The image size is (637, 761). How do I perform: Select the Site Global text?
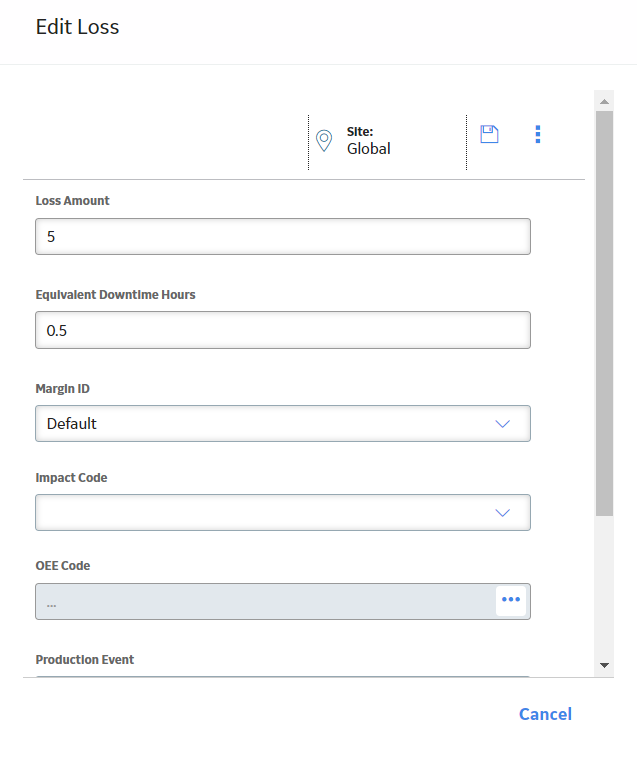[369, 149]
